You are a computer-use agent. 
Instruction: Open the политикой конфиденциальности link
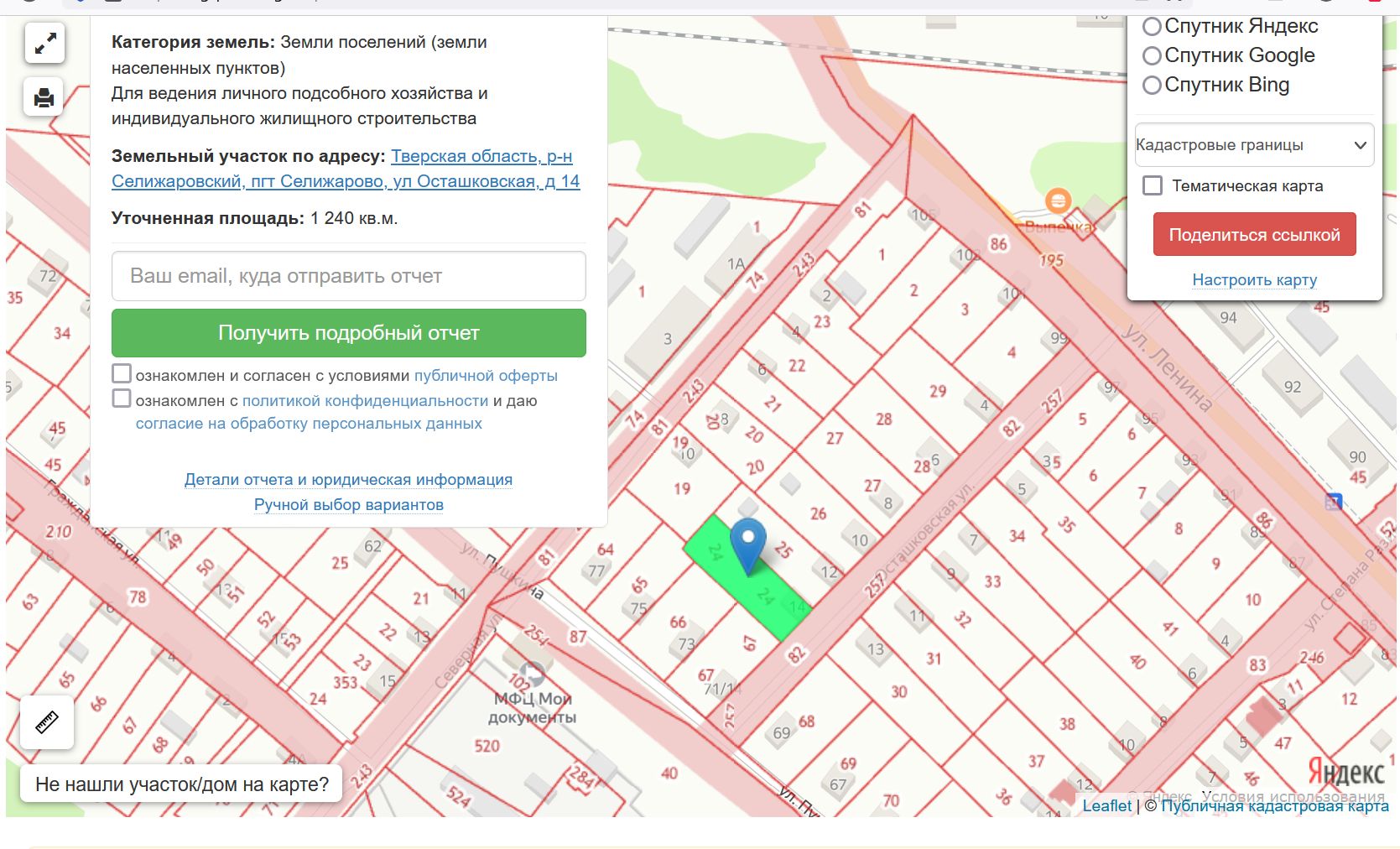pos(365,401)
